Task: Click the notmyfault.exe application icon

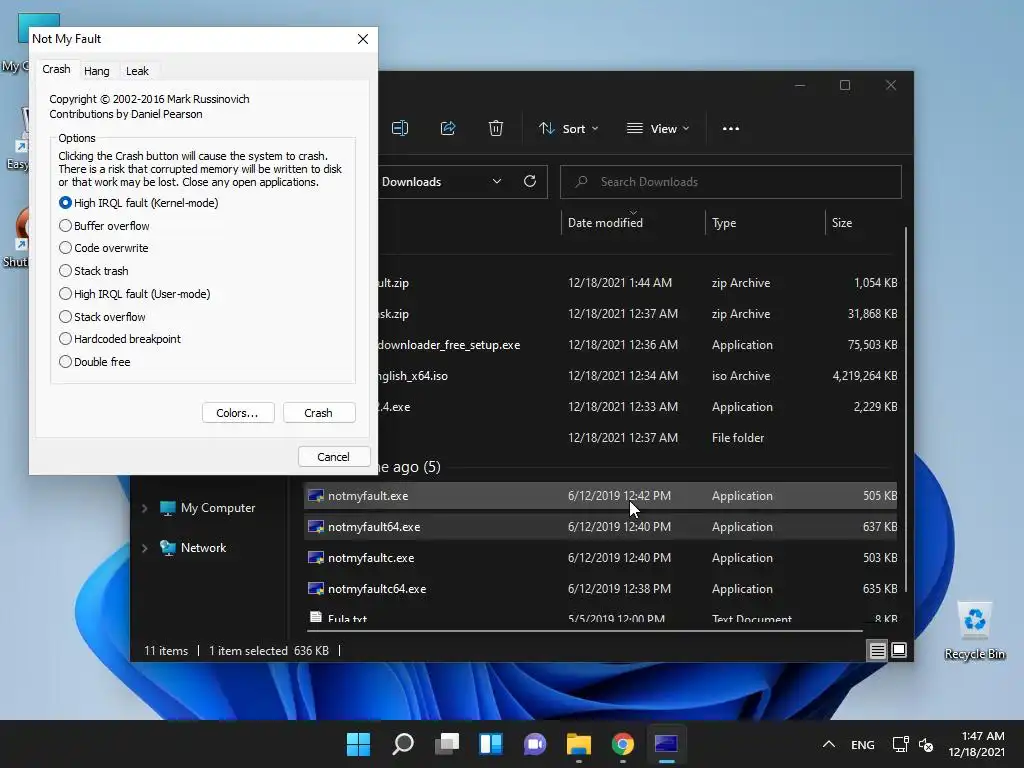Action: tap(316, 496)
